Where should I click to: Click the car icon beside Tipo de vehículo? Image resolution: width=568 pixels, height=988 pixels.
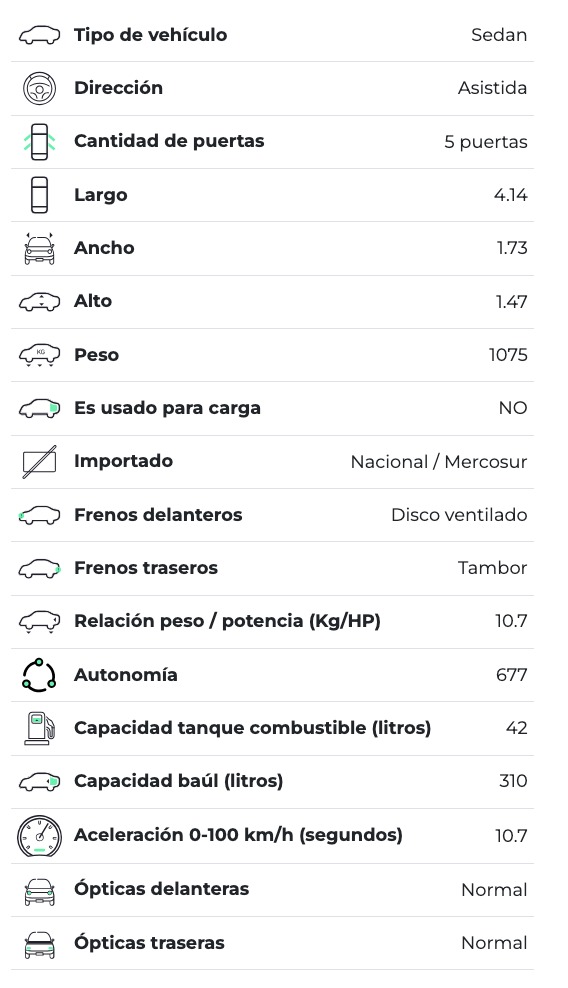(39, 35)
